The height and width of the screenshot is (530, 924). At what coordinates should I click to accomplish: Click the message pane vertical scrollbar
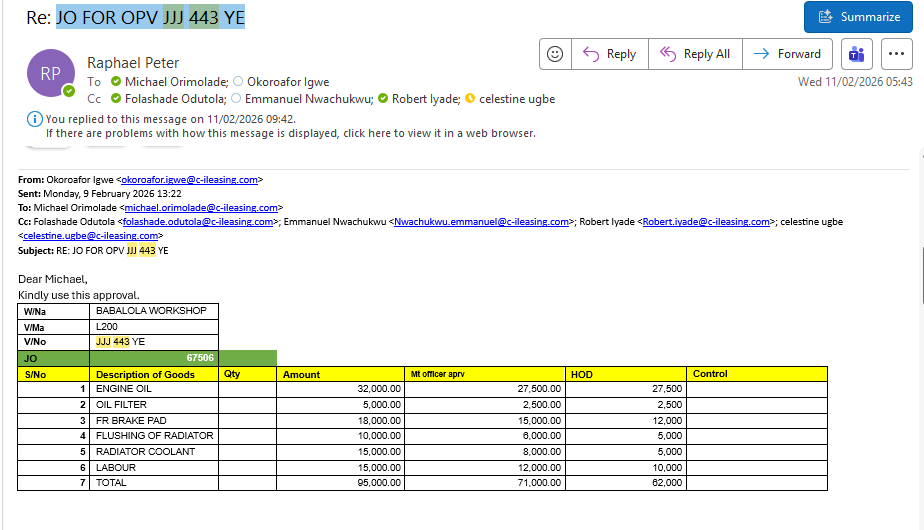[922, 277]
